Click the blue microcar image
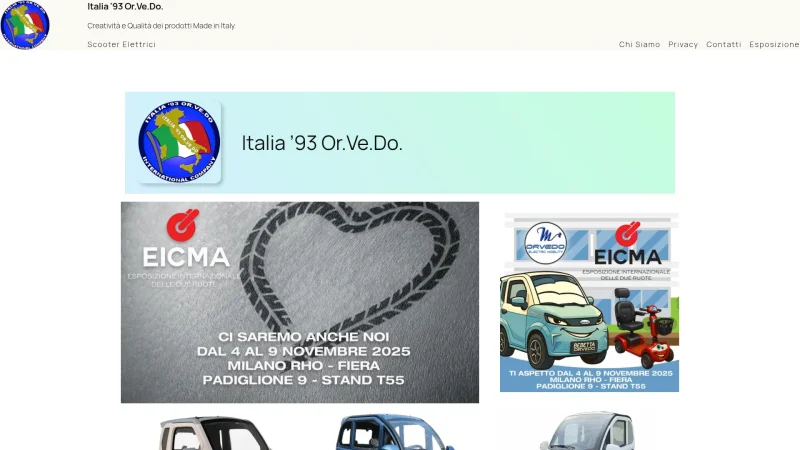Viewport: 800px width, 450px height. click(393, 432)
